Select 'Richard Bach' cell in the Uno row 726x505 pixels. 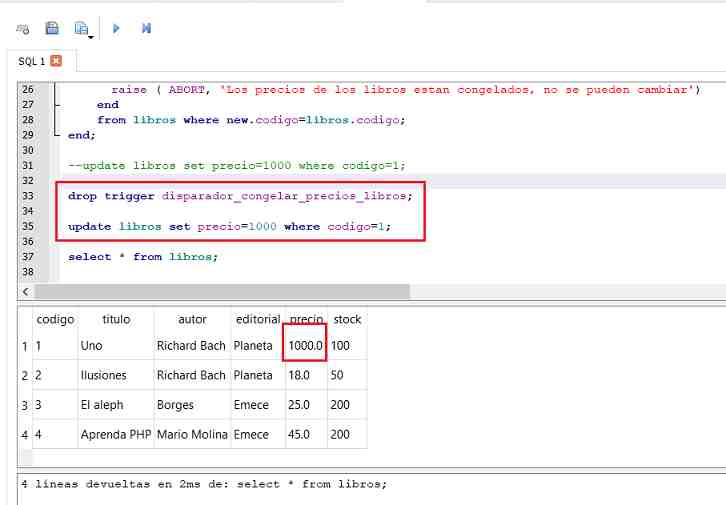point(192,346)
